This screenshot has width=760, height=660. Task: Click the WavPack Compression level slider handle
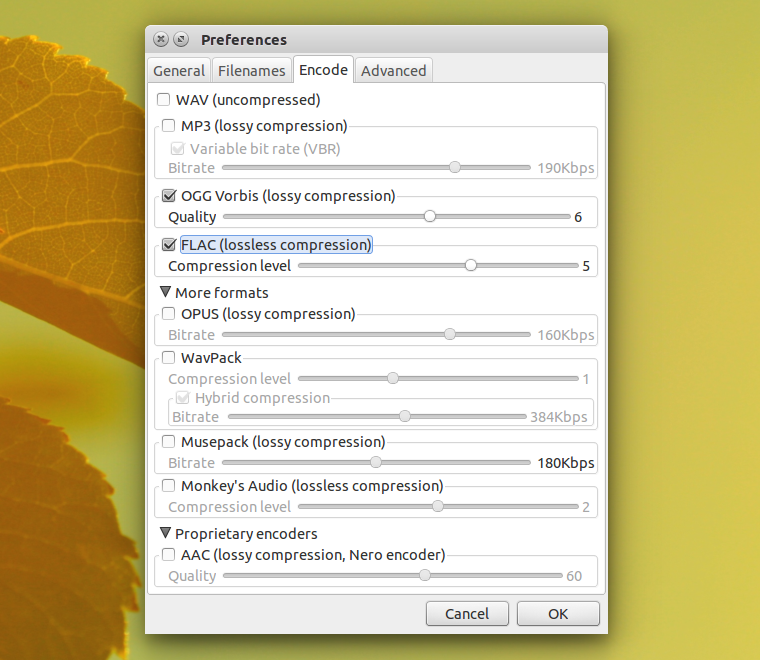coord(393,378)
